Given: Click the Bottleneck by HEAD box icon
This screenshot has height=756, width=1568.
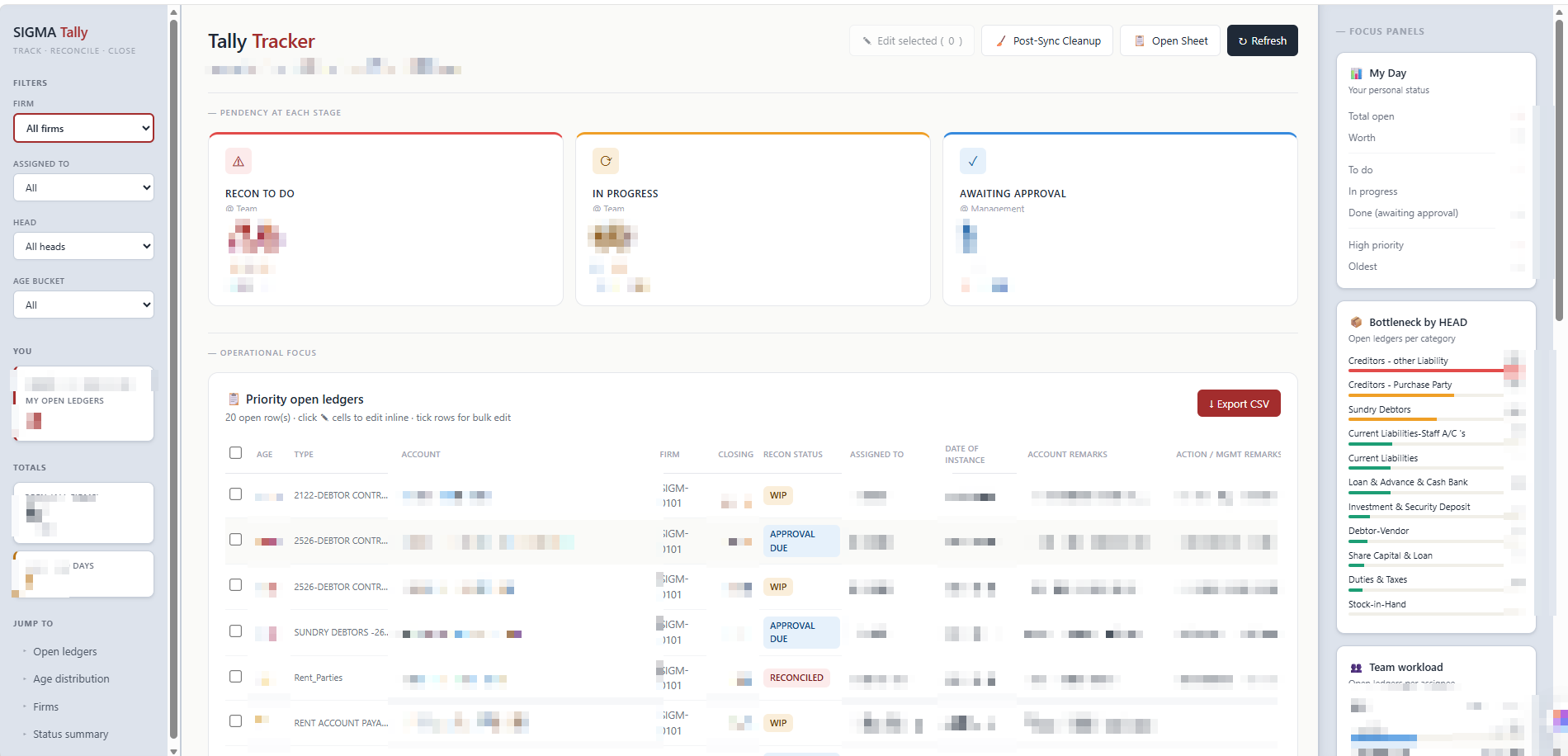Looking at the screenshot, I should coord(1356,323).
